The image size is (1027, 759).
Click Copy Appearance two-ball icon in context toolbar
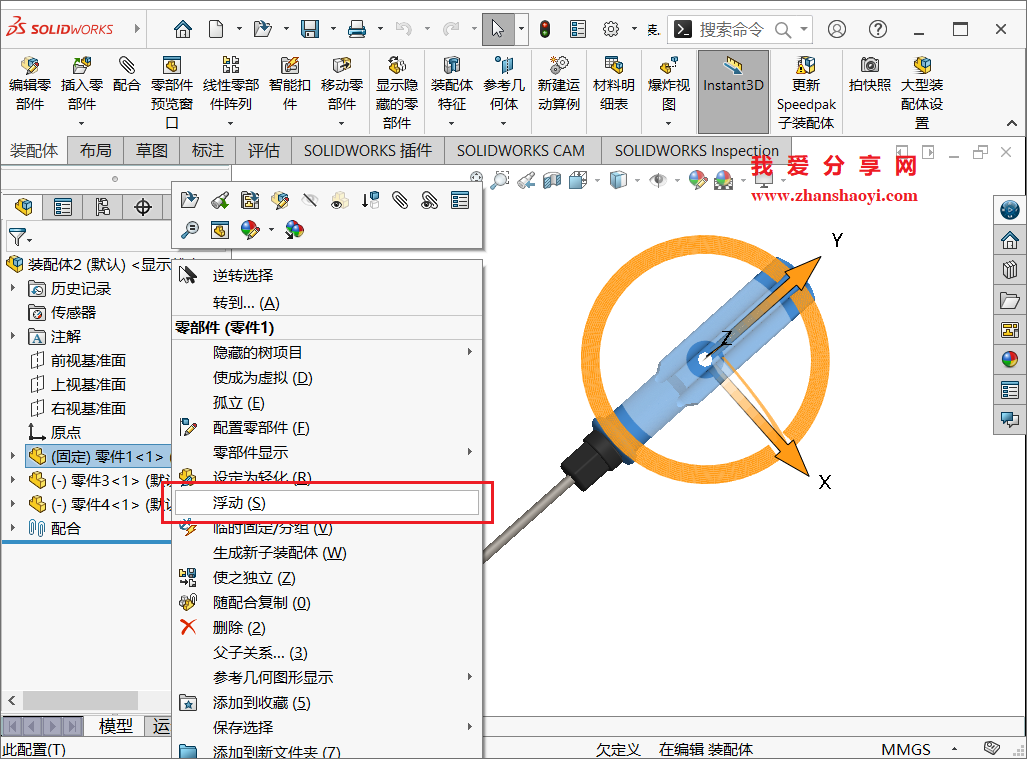click(294, 230)
